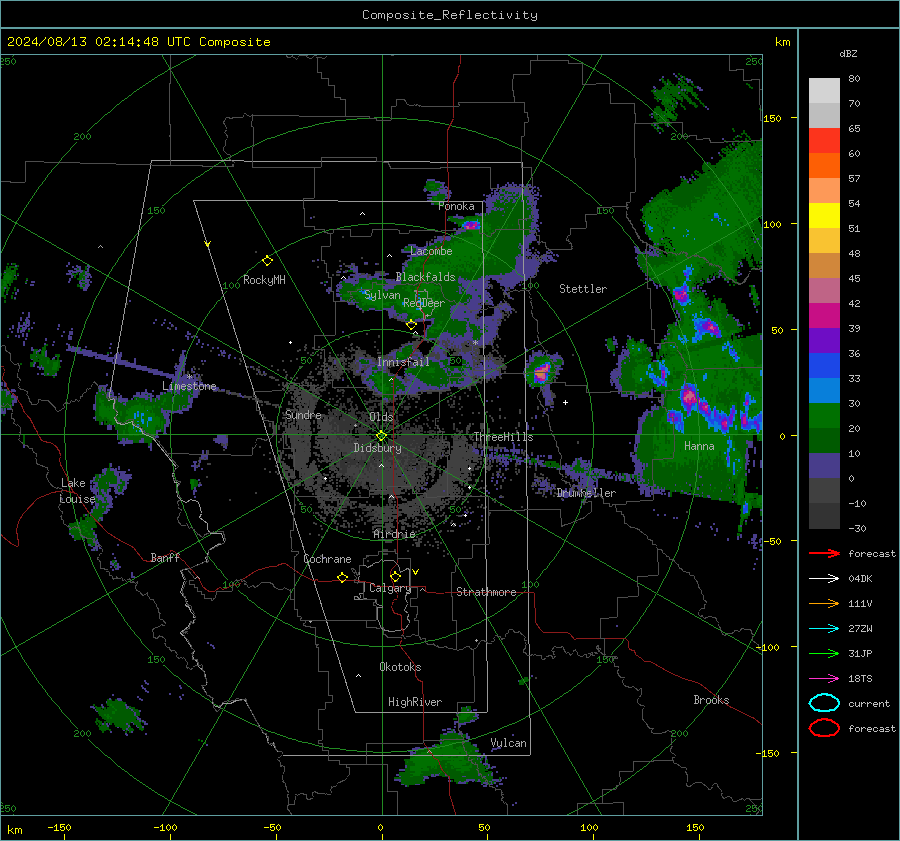Click the red forecast arrow in legend
This screenshot has width=900, height=841.
tap(824, 553)
